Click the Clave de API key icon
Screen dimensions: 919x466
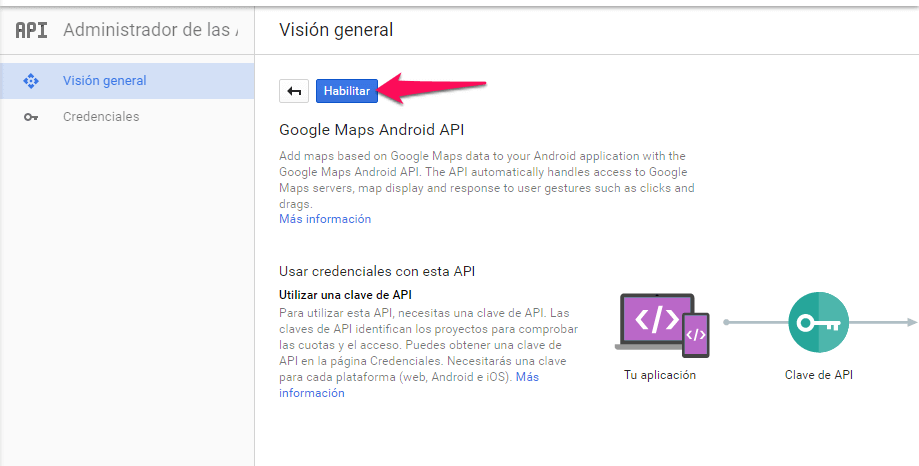point(818,322)
